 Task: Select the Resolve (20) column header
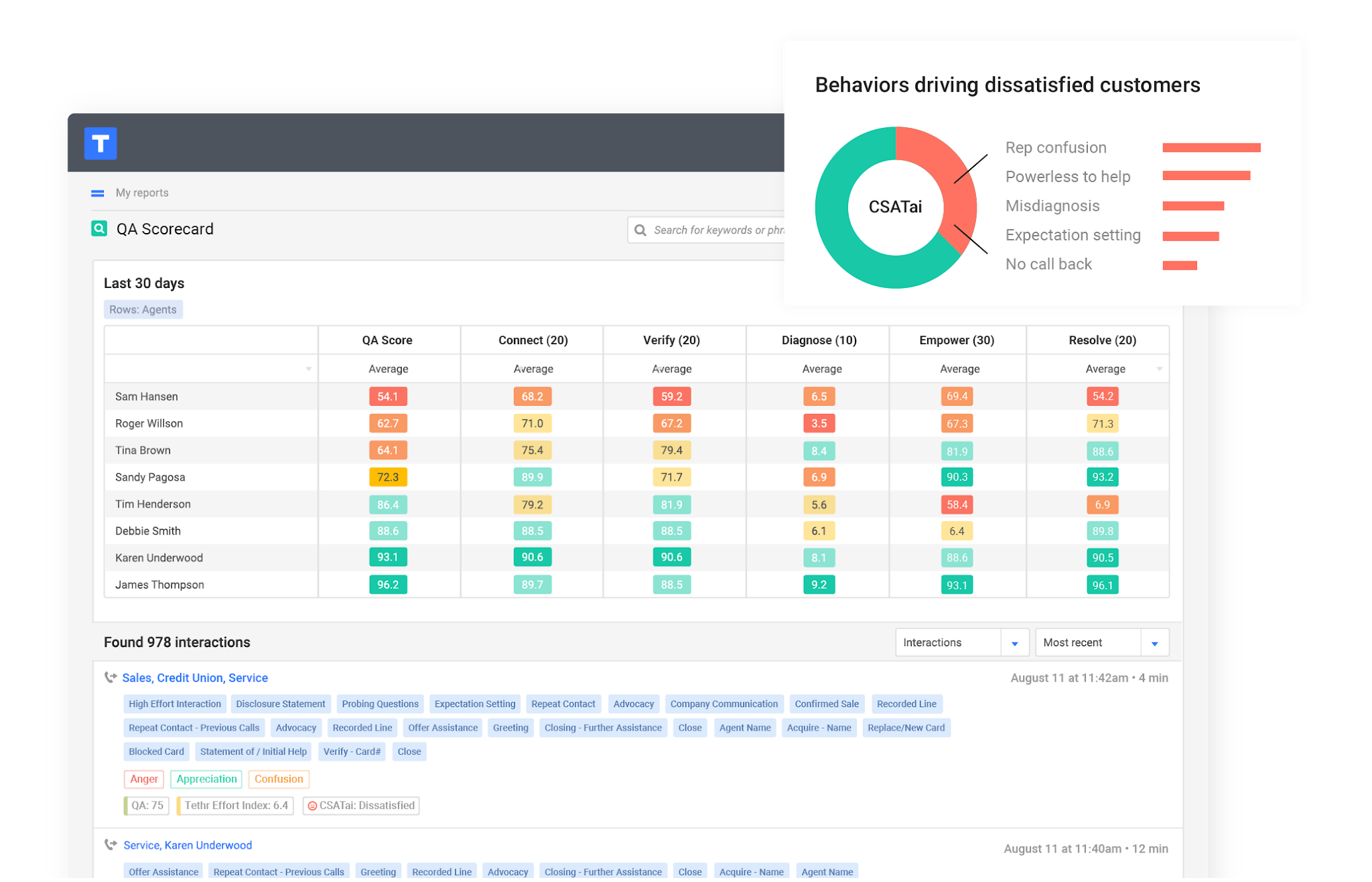1103,341
